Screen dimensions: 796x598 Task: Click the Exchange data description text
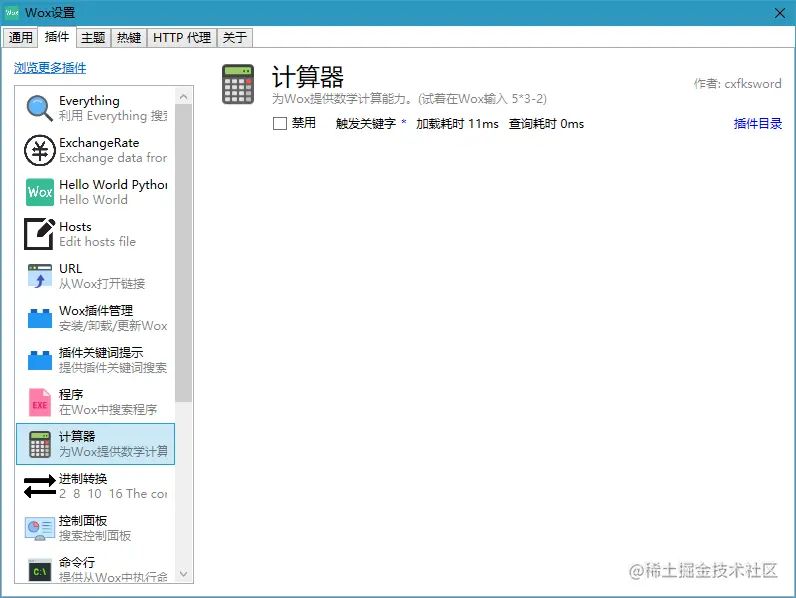[x=113, y=158]
